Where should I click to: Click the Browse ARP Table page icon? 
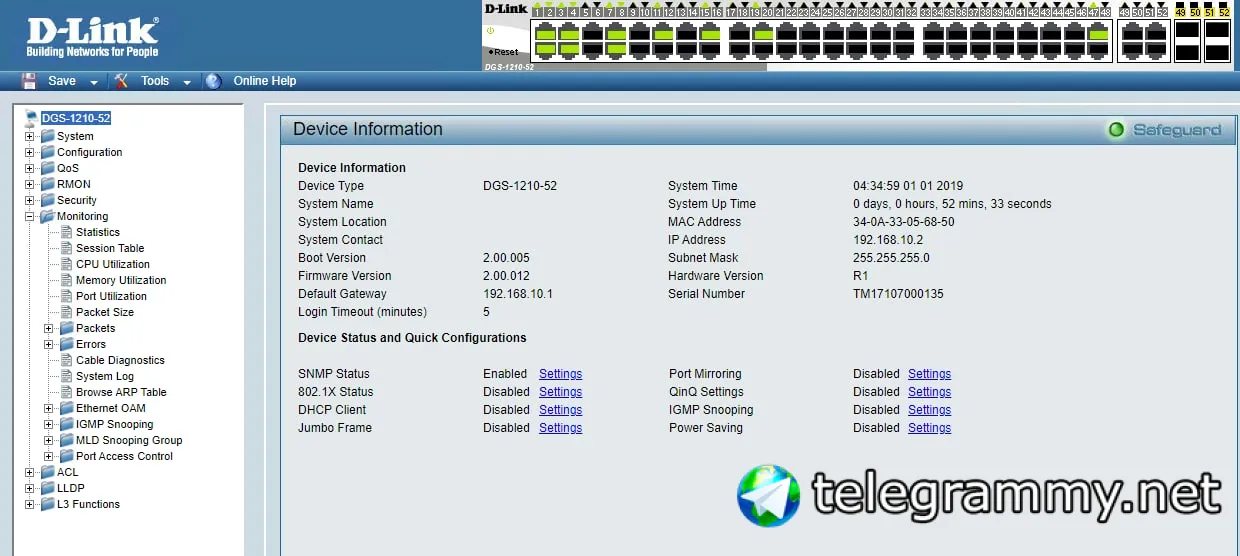67,392
